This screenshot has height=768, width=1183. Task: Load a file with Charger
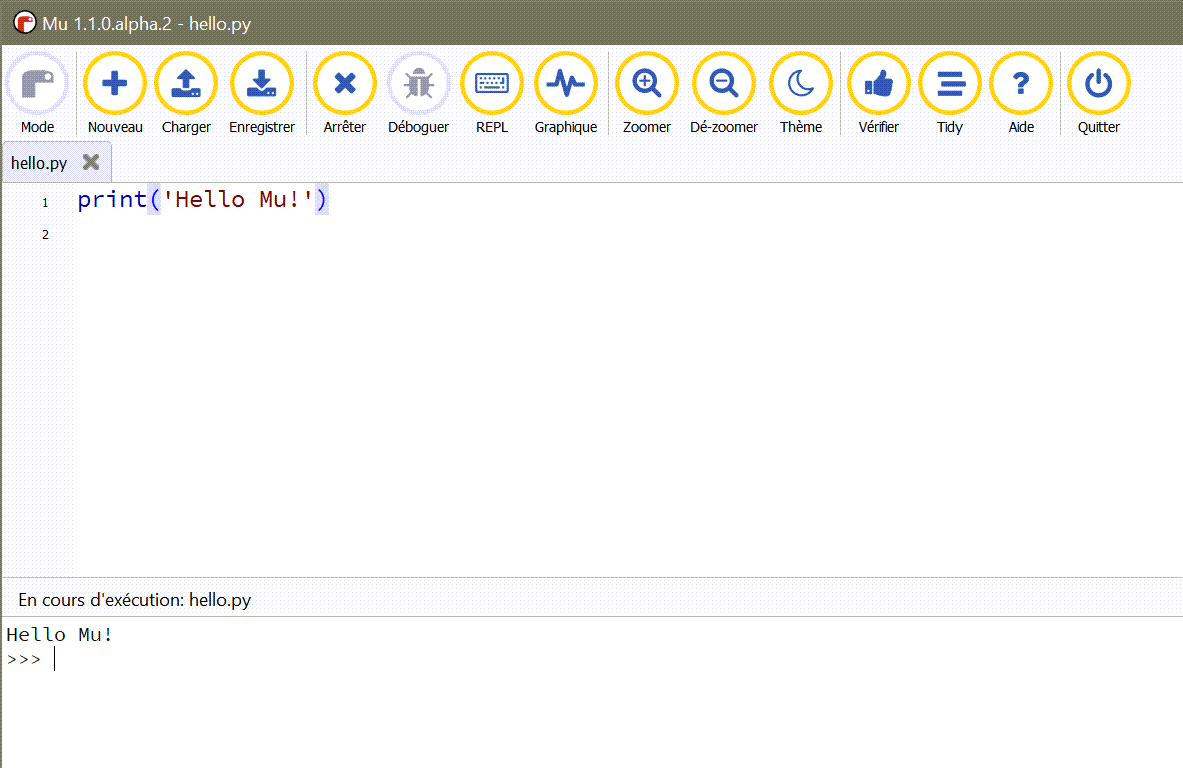coord(186,94)
